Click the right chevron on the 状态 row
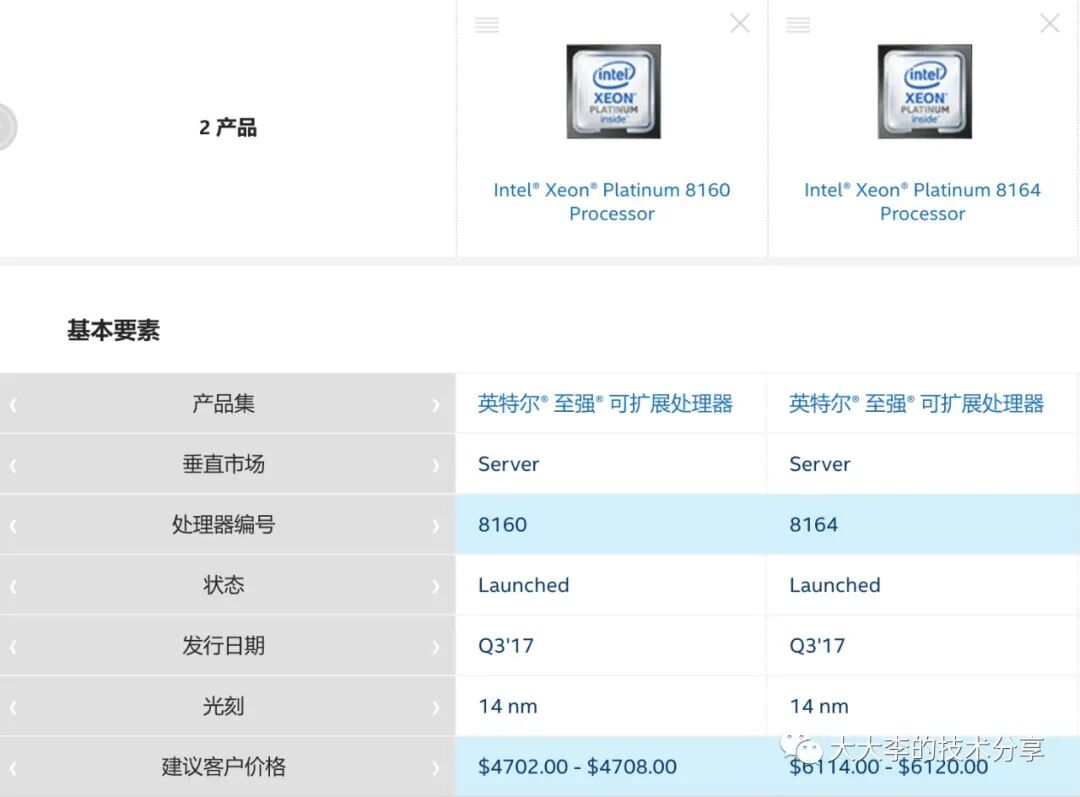The height and width of the screenshot is (797, 1080). click(x=435, y=586)
